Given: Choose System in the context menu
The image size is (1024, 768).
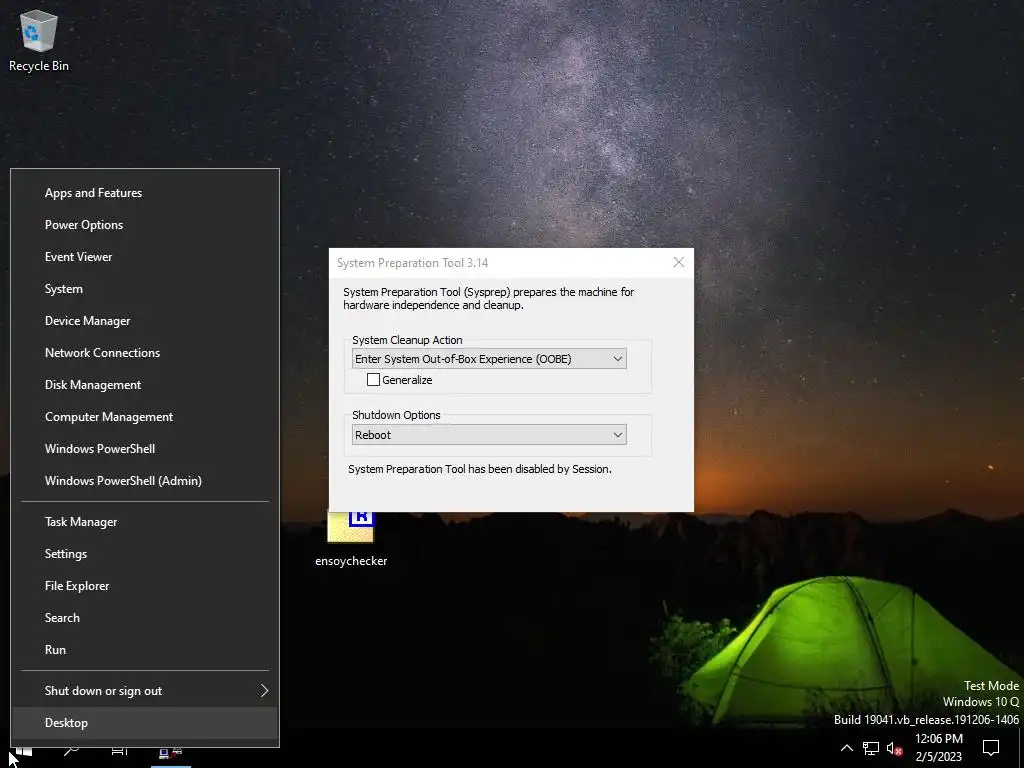Looking at the screenshot, I should (x=145, y=289).
